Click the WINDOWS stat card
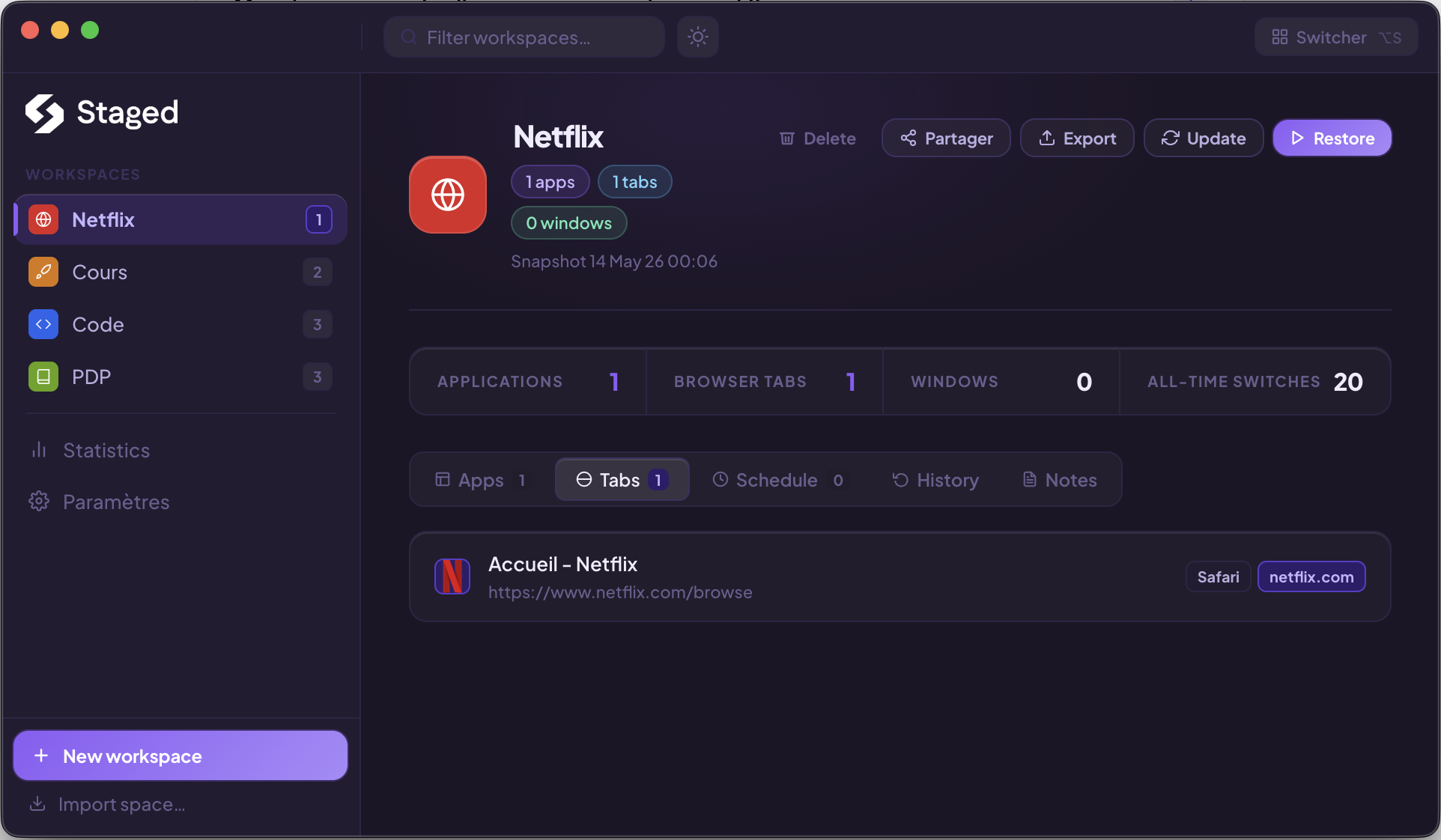The image size is (1441, 840). (1001, 382)
